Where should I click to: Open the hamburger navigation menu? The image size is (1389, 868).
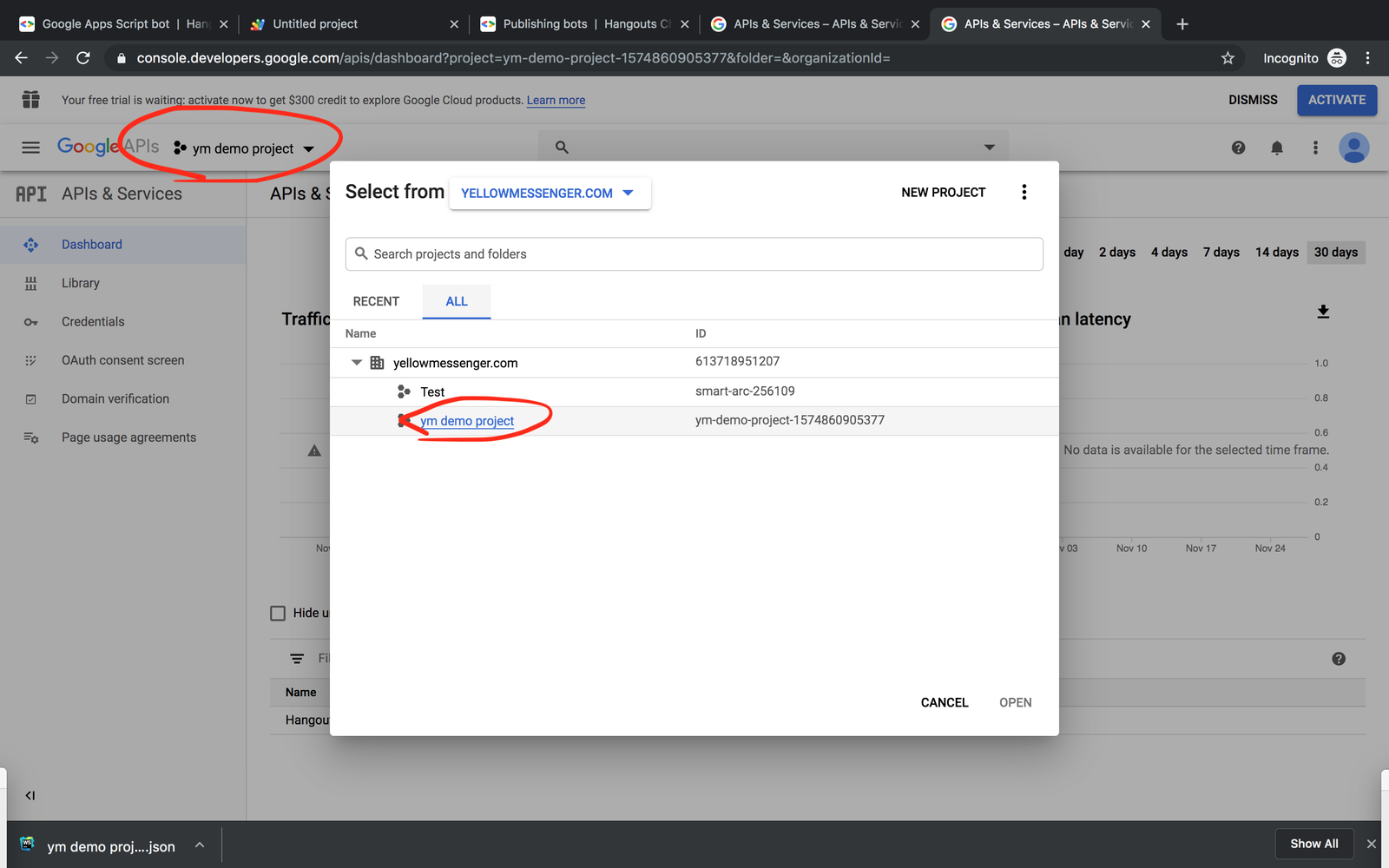[30, 148]
